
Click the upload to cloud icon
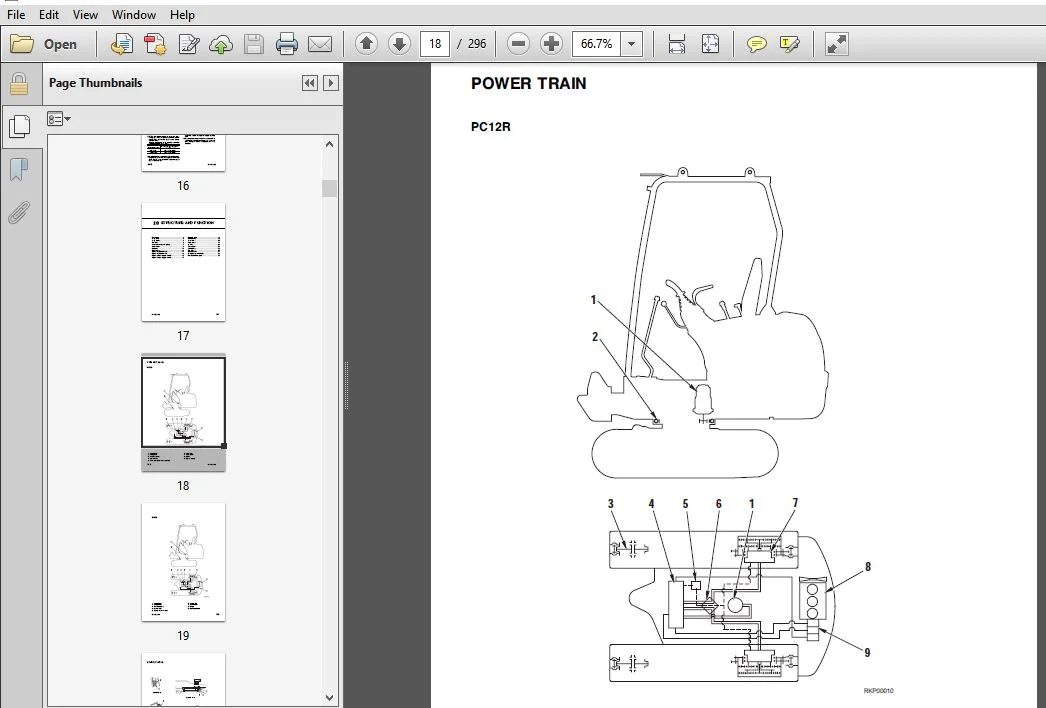pos(221,44)
